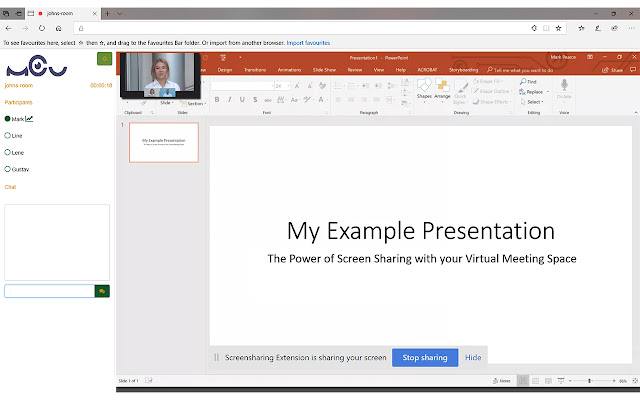Screen dimensions: 640x400
Task: Click the zoom slider in status bar
Action: tap(589, 381)
